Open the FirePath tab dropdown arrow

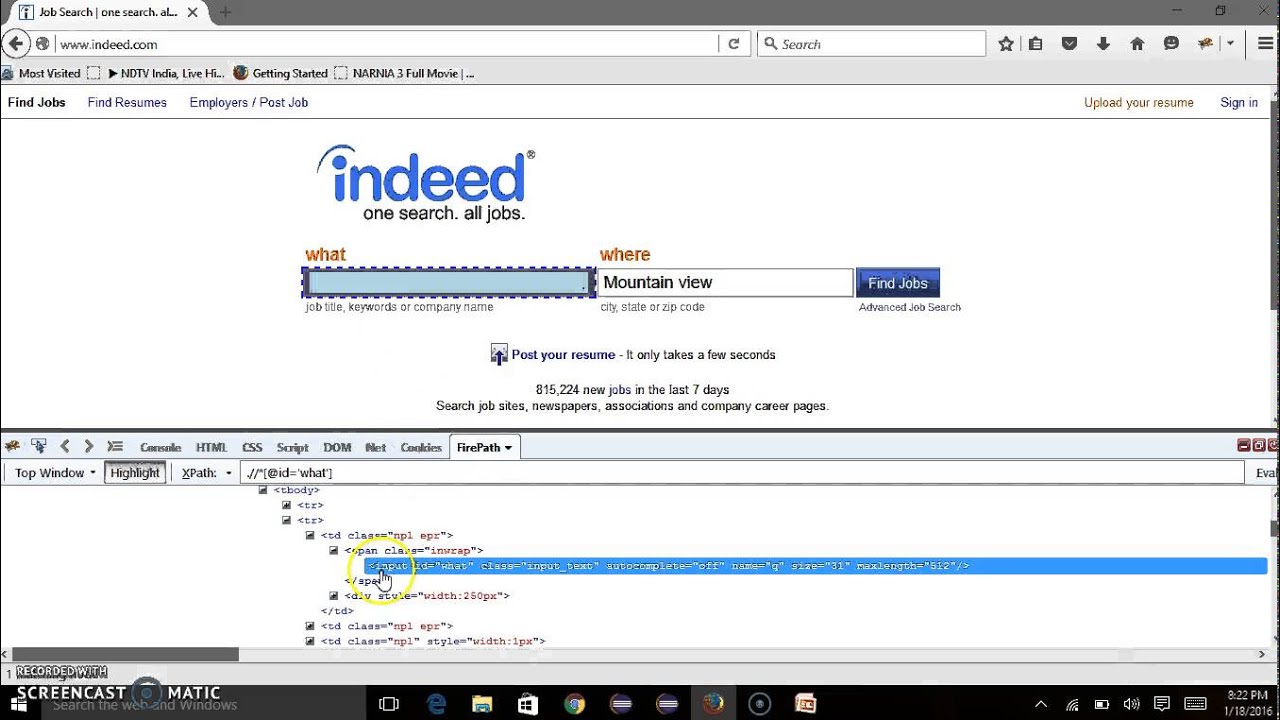coord(508,447)
